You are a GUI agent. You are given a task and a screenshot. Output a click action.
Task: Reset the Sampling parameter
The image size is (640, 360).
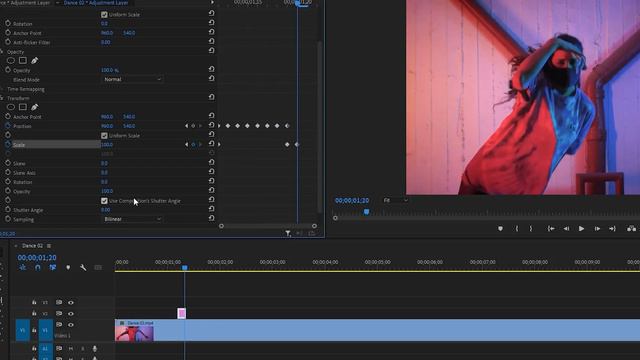(211, 218)
